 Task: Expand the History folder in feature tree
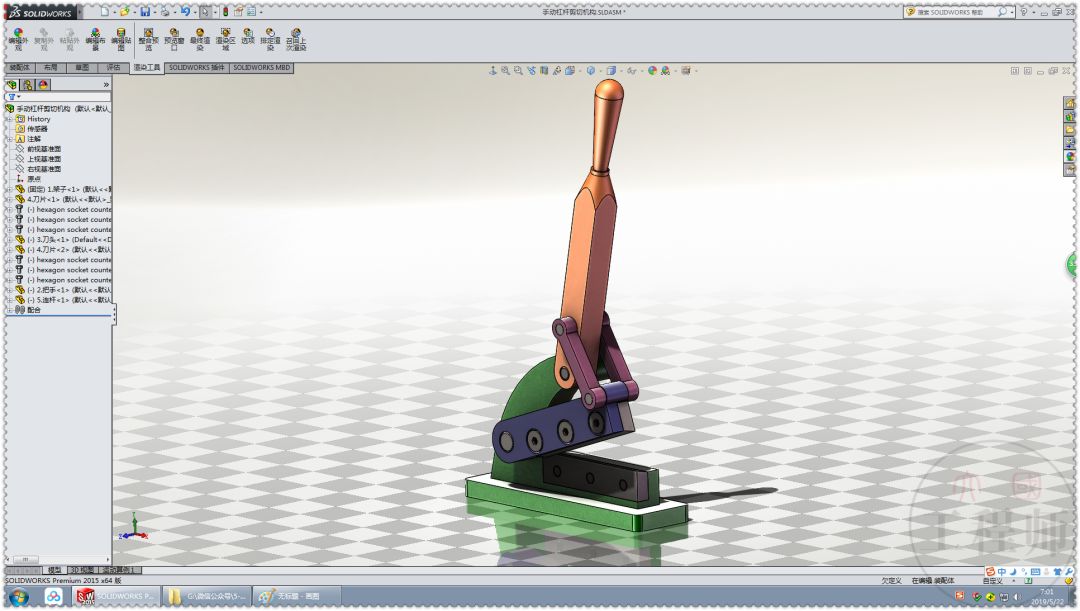(10, 118)
